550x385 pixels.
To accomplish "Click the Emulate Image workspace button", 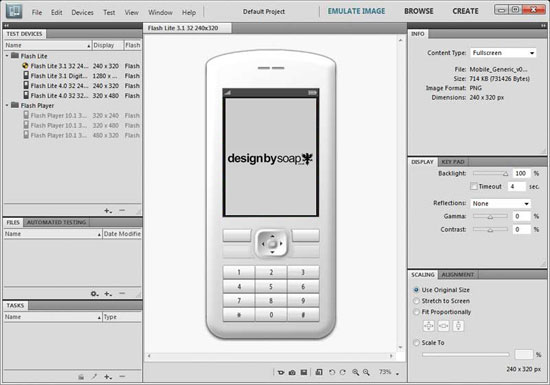I will point(356,11).
